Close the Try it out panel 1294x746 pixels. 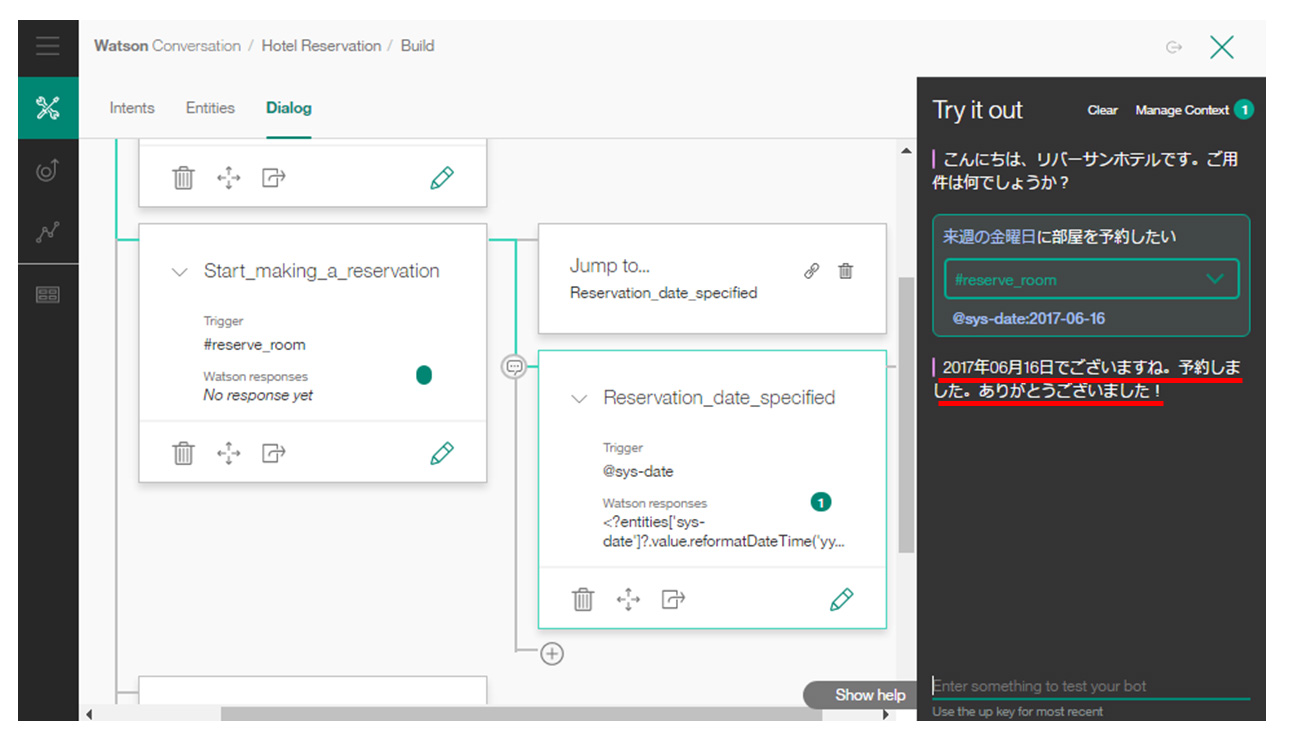click(1222, 47)
